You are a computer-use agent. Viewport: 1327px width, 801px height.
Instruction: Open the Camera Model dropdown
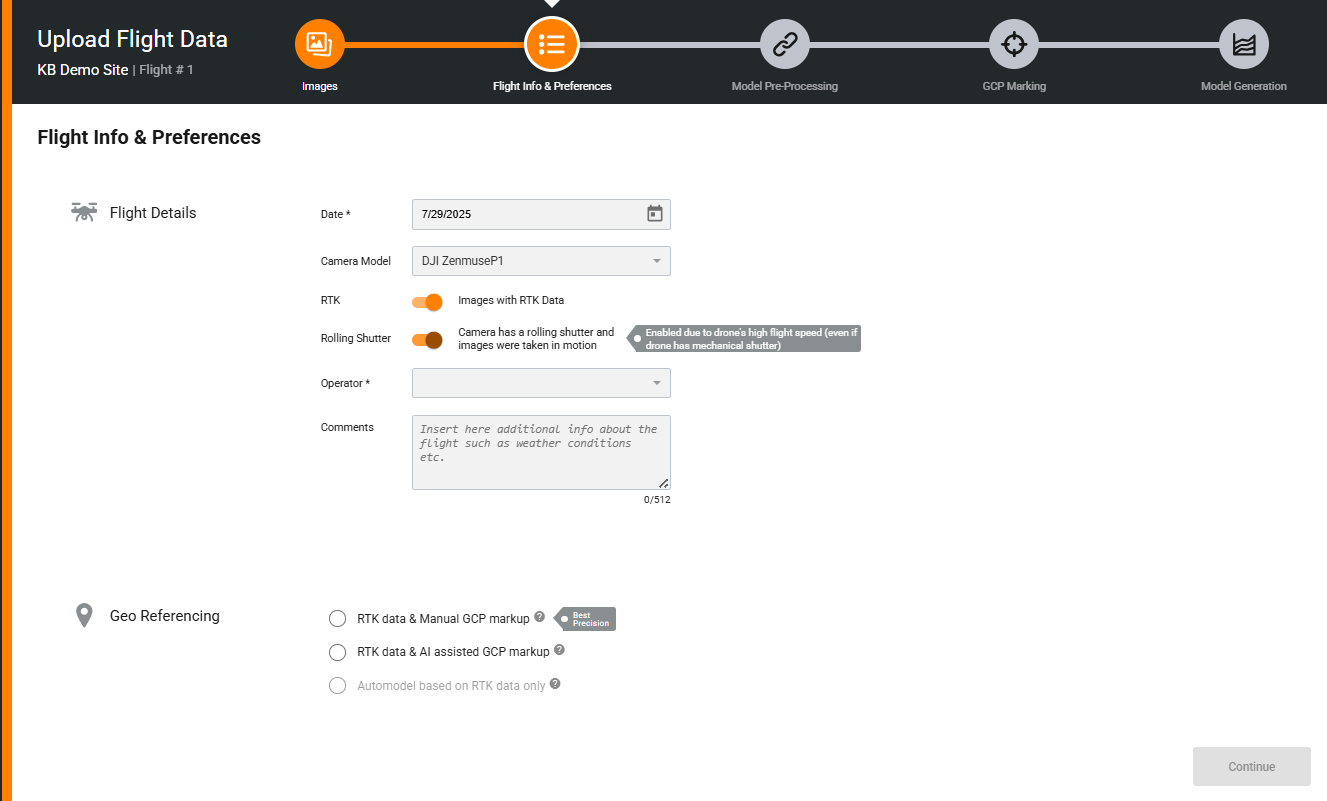point(541,261)
